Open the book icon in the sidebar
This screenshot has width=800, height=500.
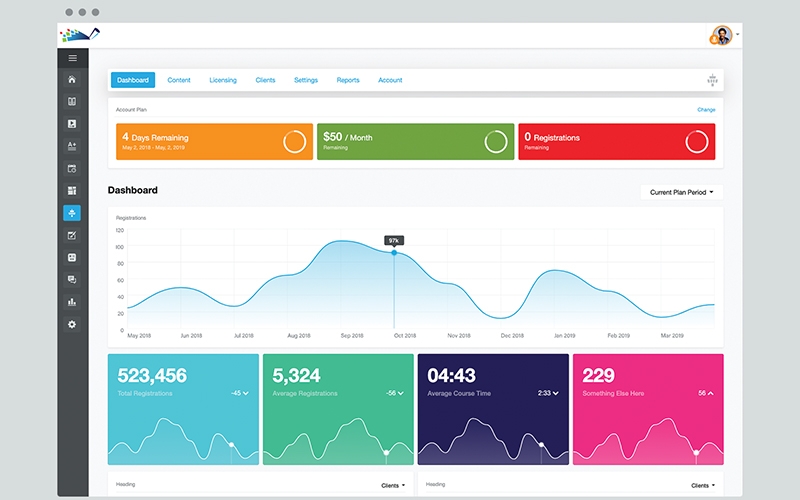point(72,102)
